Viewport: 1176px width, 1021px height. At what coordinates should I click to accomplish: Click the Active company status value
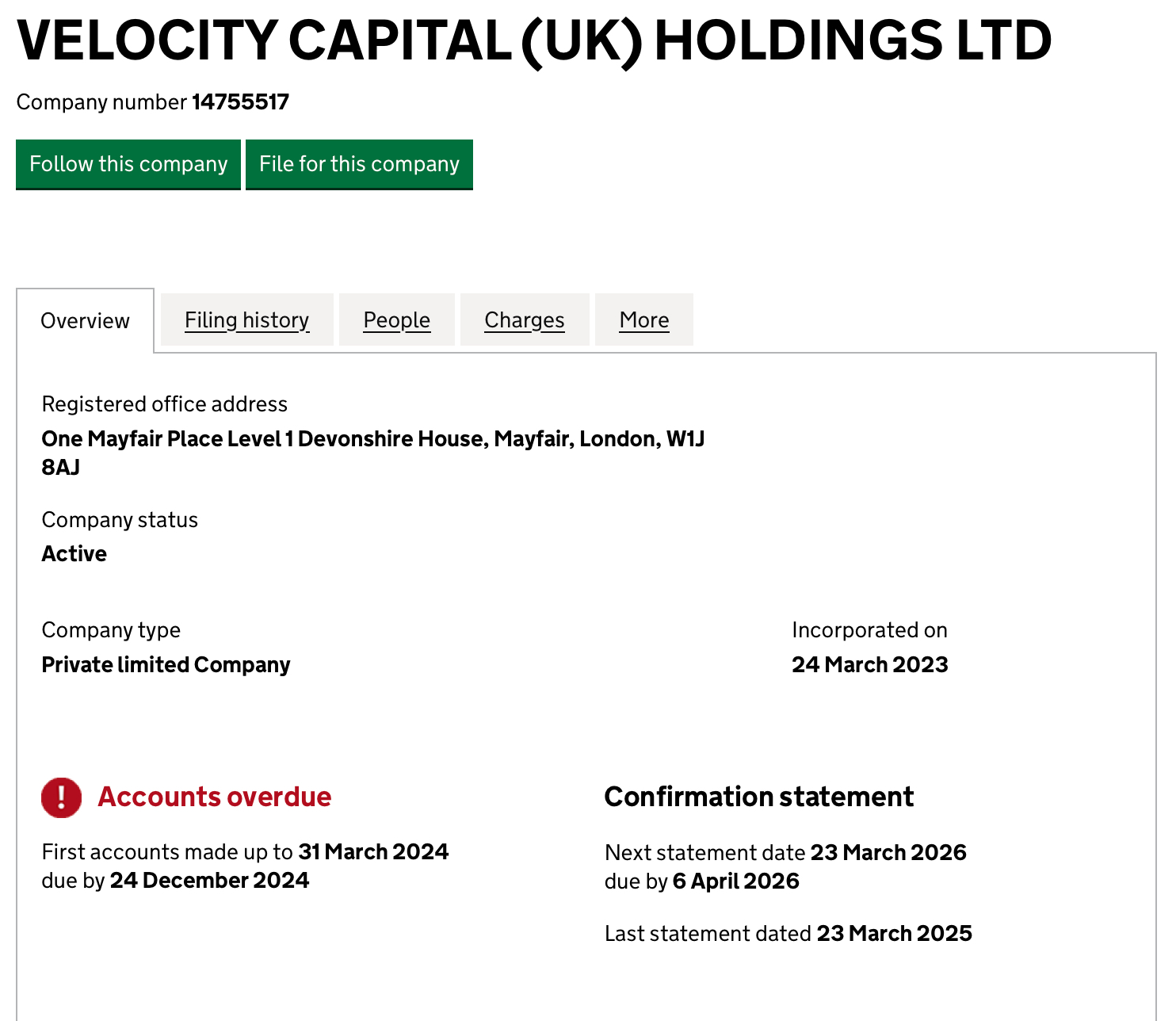coord(74,554)
